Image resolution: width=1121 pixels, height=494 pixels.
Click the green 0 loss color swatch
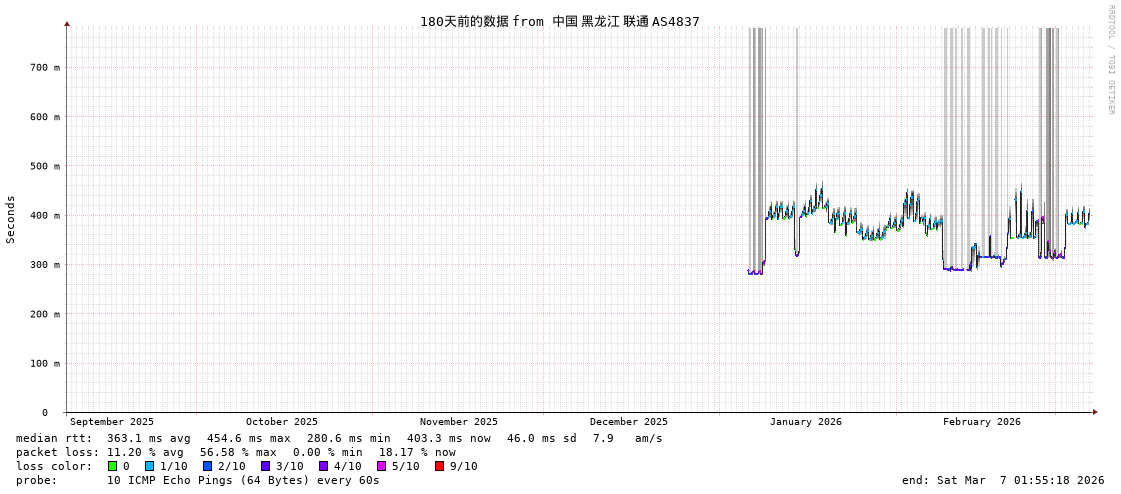click(113, 466)
